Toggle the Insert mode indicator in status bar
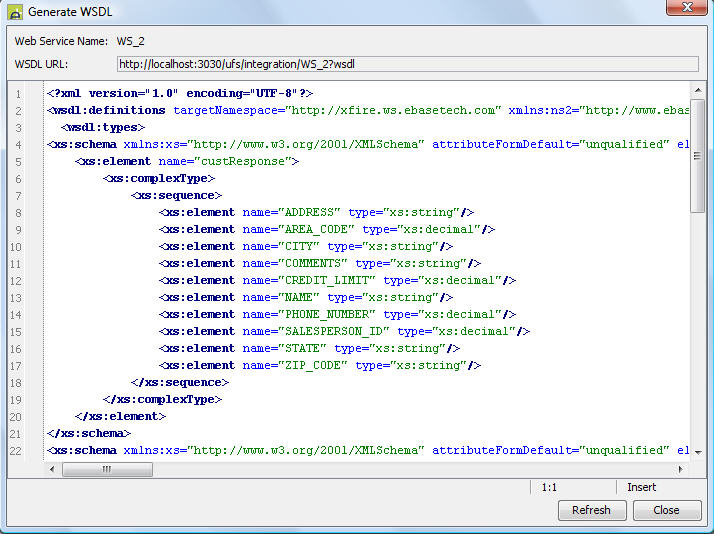 [641, 487]
